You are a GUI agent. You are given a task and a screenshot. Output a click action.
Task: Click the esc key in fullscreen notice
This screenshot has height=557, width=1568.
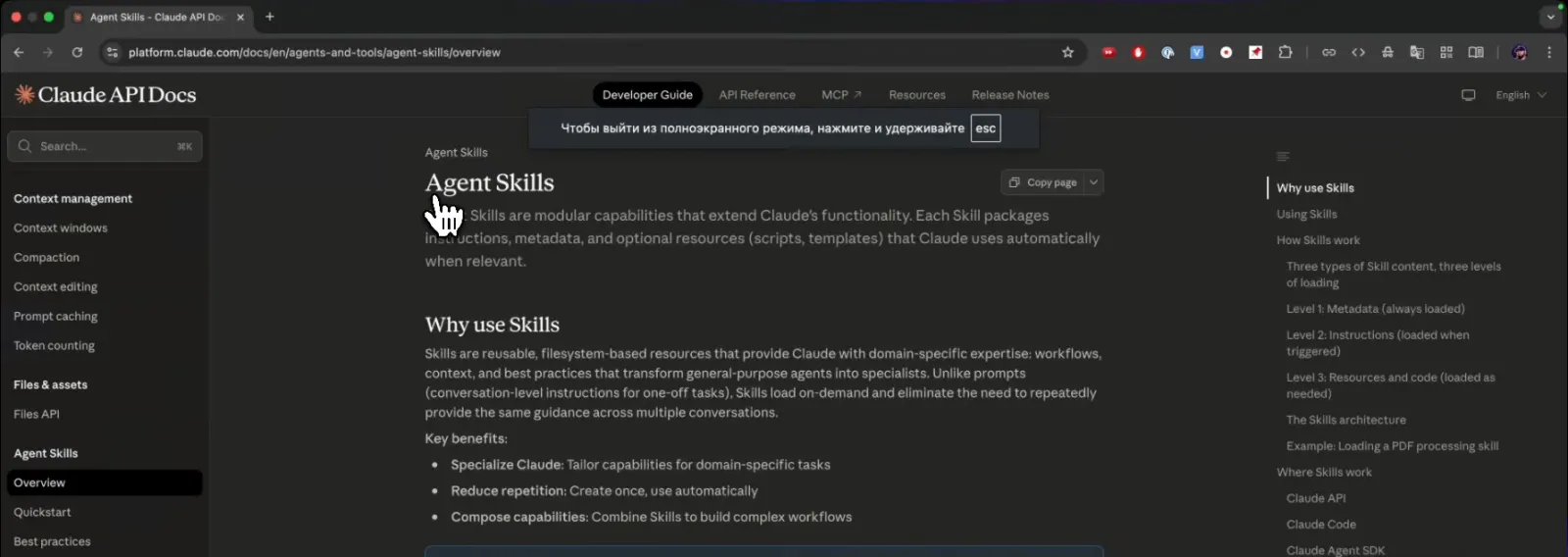(x=985, y=128)
